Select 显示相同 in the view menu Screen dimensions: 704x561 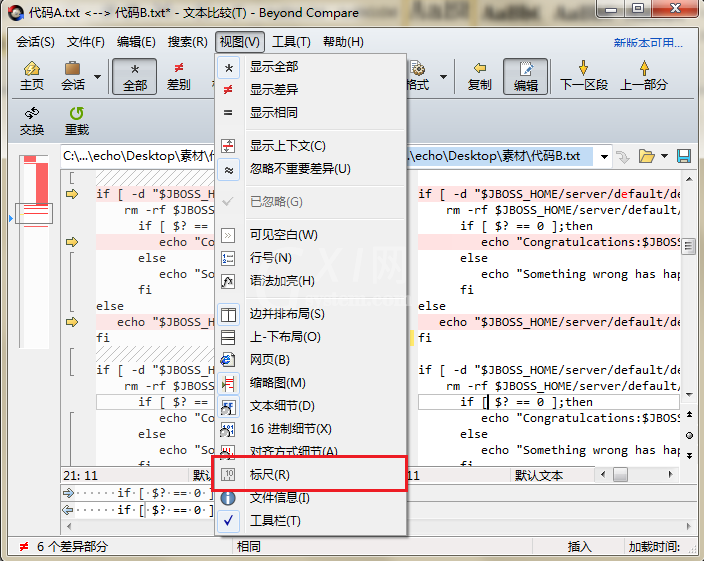click(311, 113)
